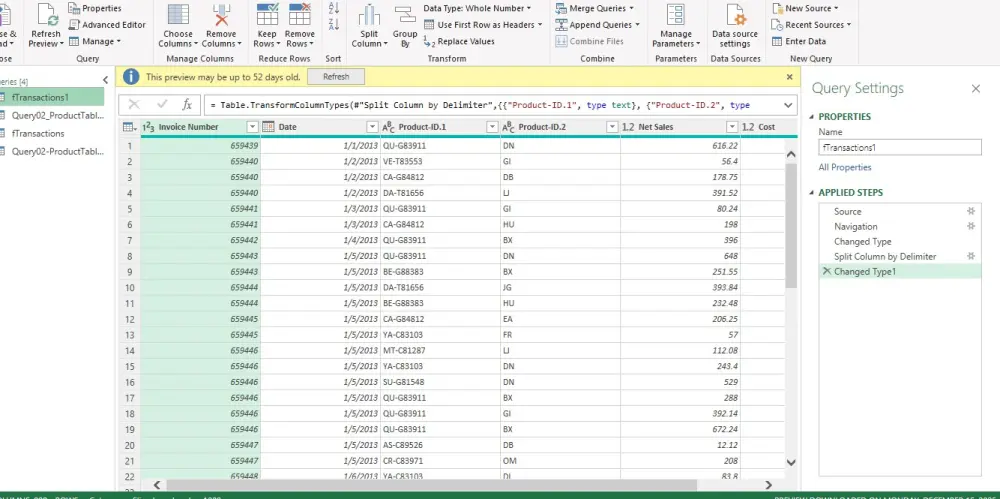Open Data source settings
The height and width of the screenshot is (499, 1000).
click(735, 27)
